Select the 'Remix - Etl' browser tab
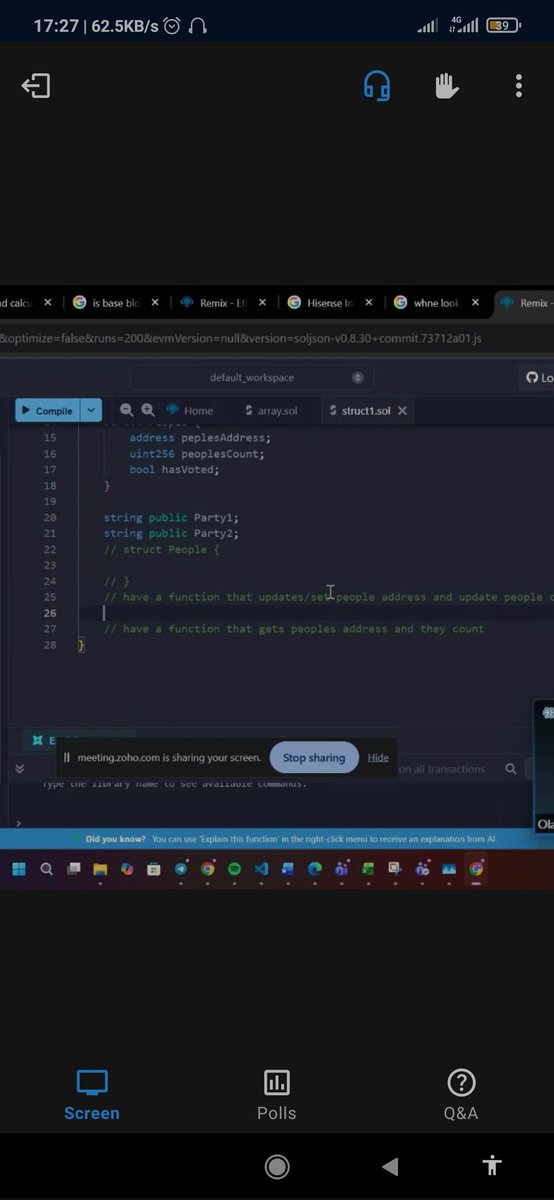Screen dimensions: 554x1200 (225, 303)
